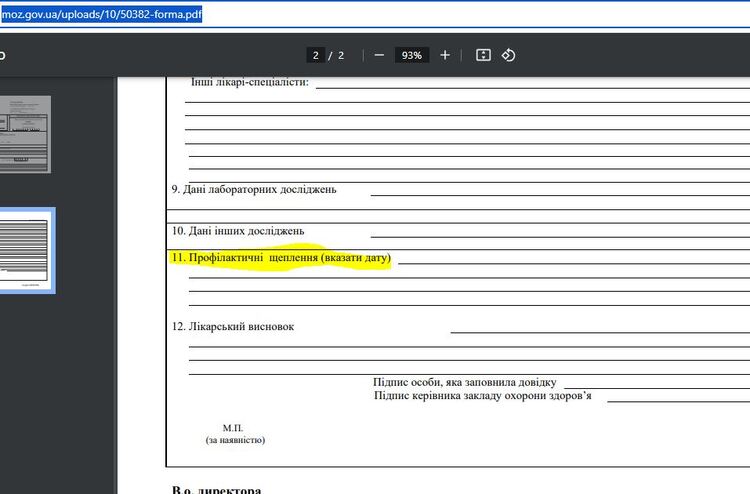The width and height of the screenshot is (750, 494).
Task: Click the '9. Дані лабораторних досліджень' line
Action: point(254,189)
